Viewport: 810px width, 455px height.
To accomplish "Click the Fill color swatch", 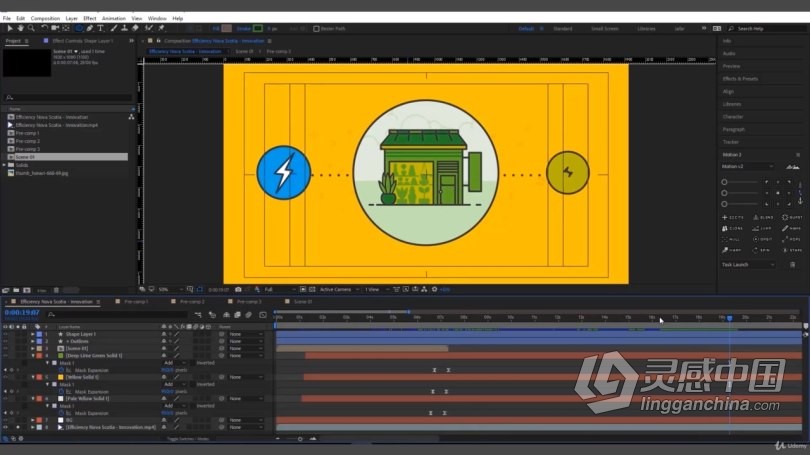I will click(x=226, y=29).
